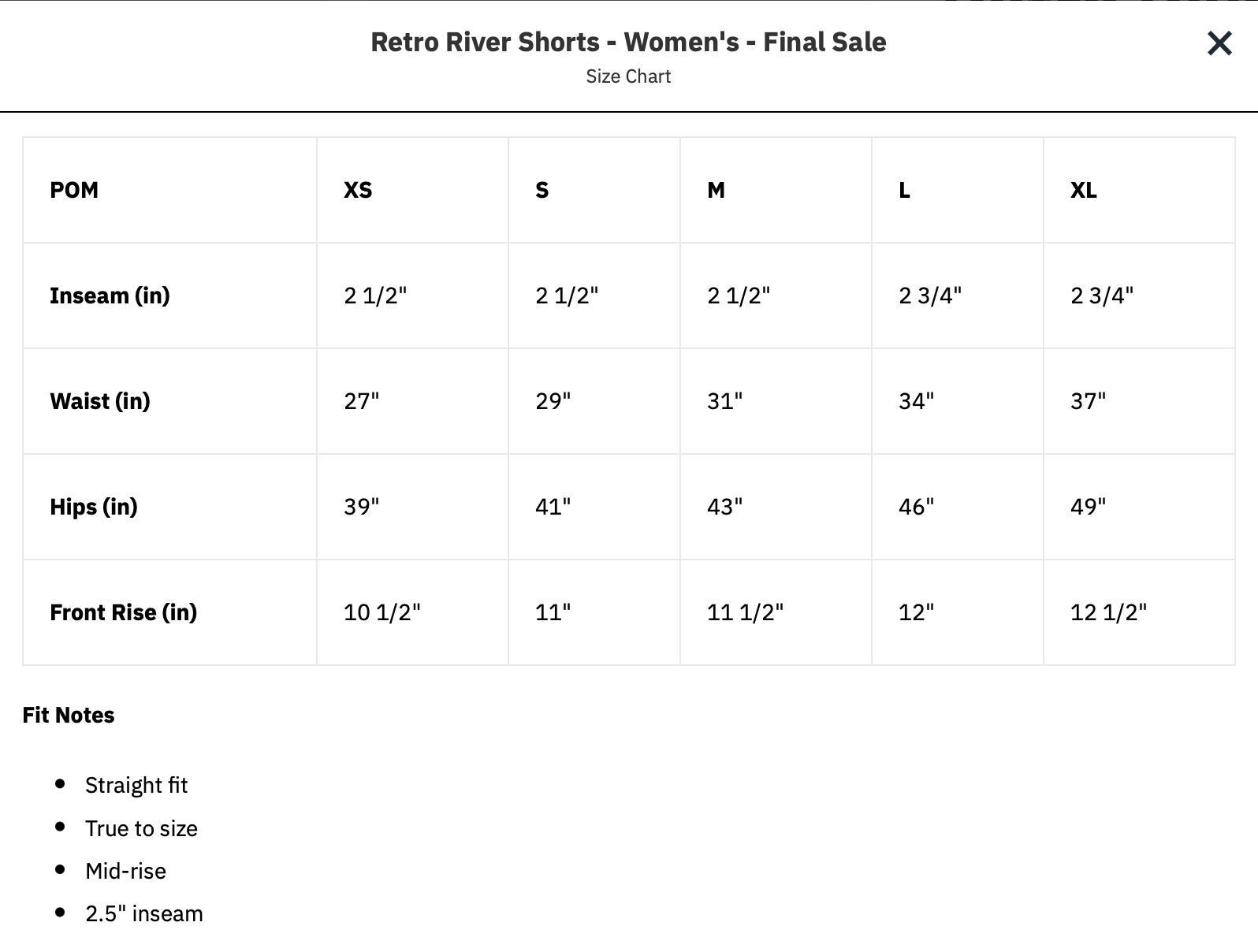Viewport: 1258px width, 952px height.
Task: Click the Retro River Shorts title
Action: click(x=628, y=42)
